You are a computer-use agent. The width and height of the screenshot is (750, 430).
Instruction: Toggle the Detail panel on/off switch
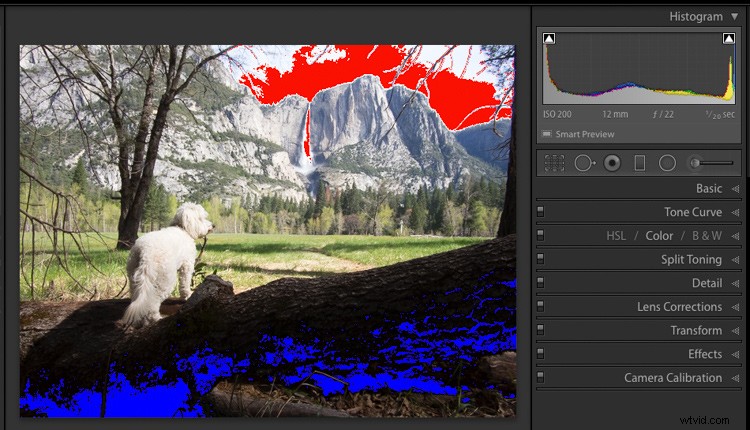click(540, 282)
